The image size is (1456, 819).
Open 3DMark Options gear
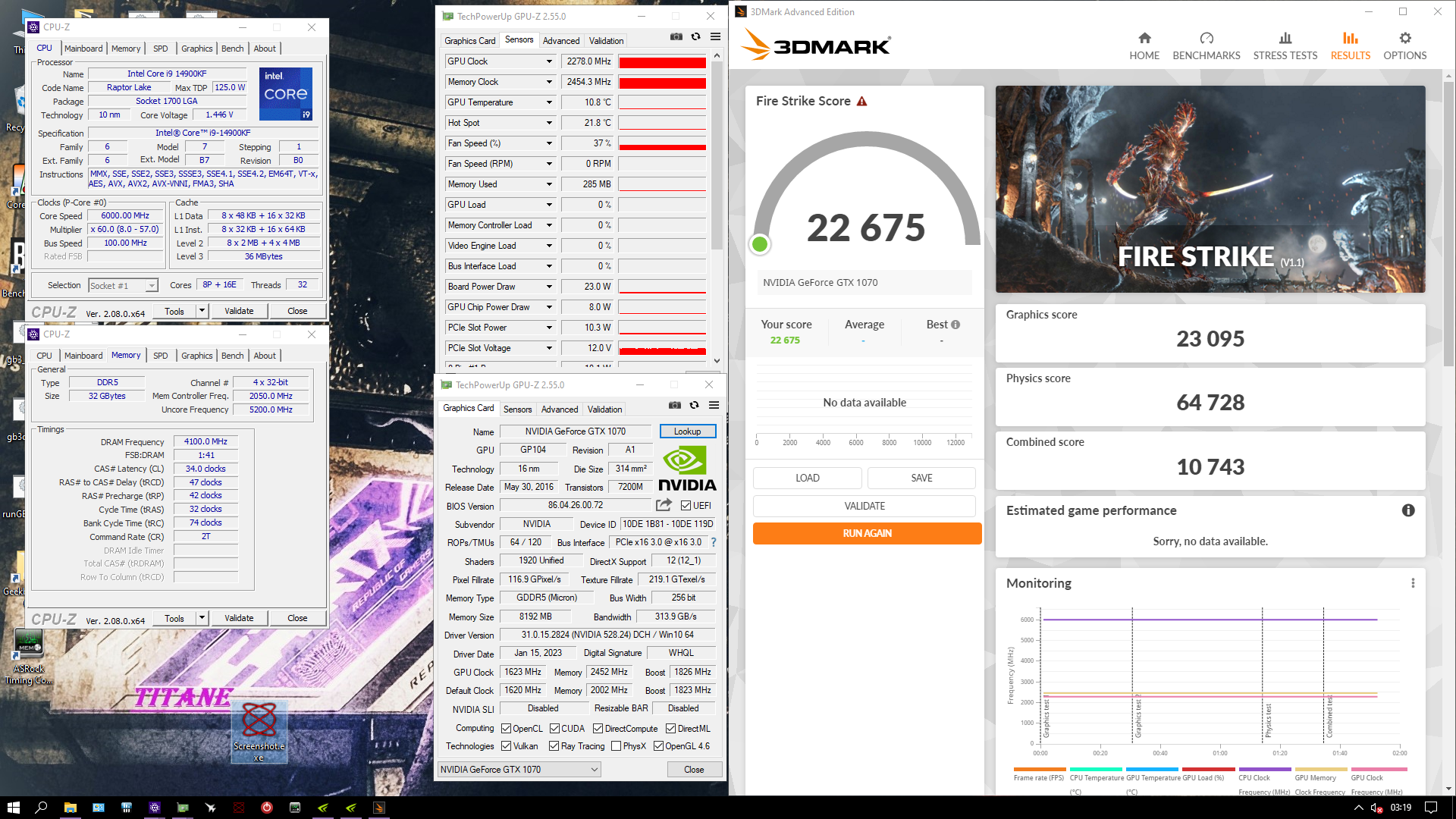click(1404, 46)
